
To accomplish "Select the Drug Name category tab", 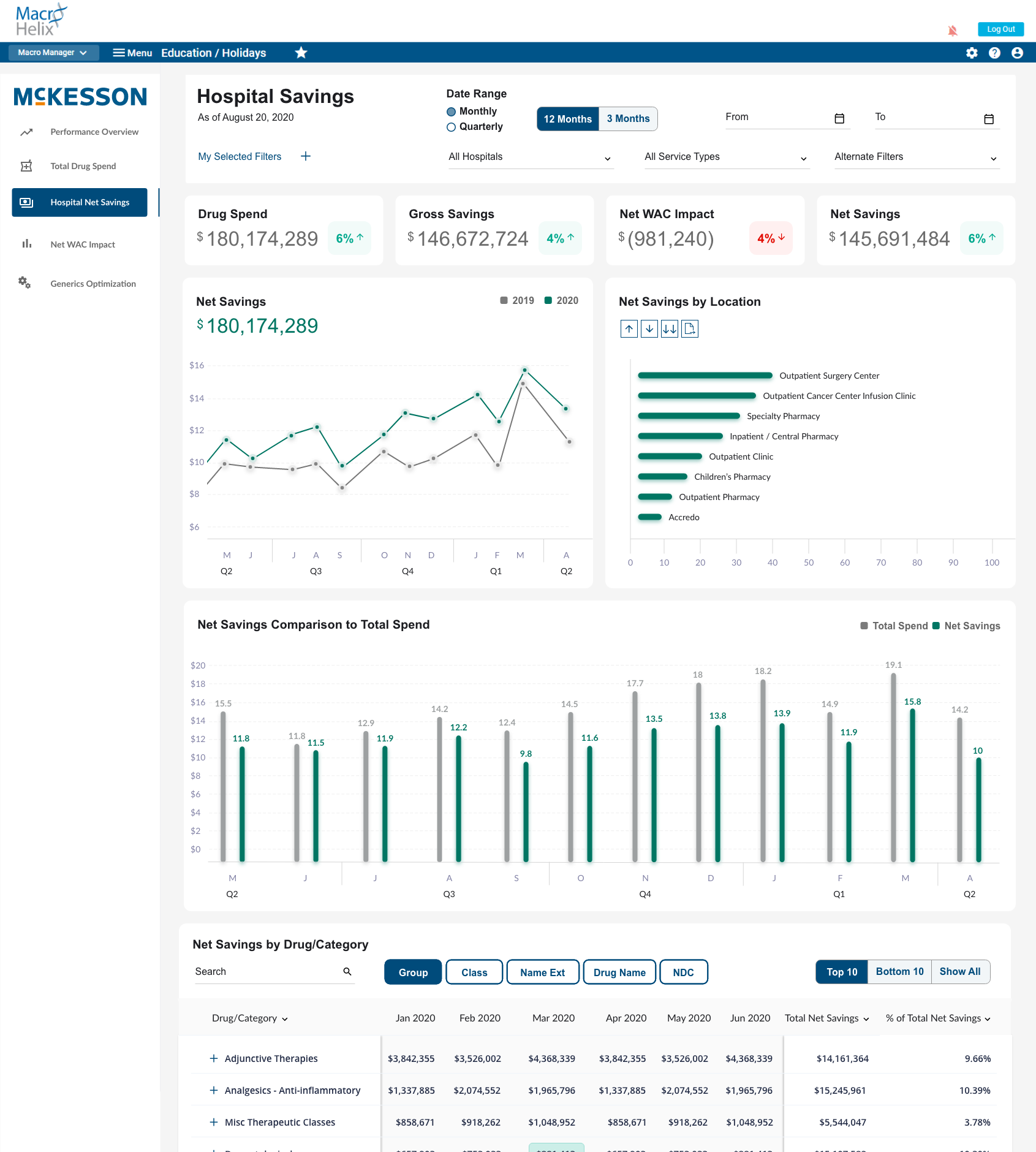I will pyautogui.click(x=619, y=972).
